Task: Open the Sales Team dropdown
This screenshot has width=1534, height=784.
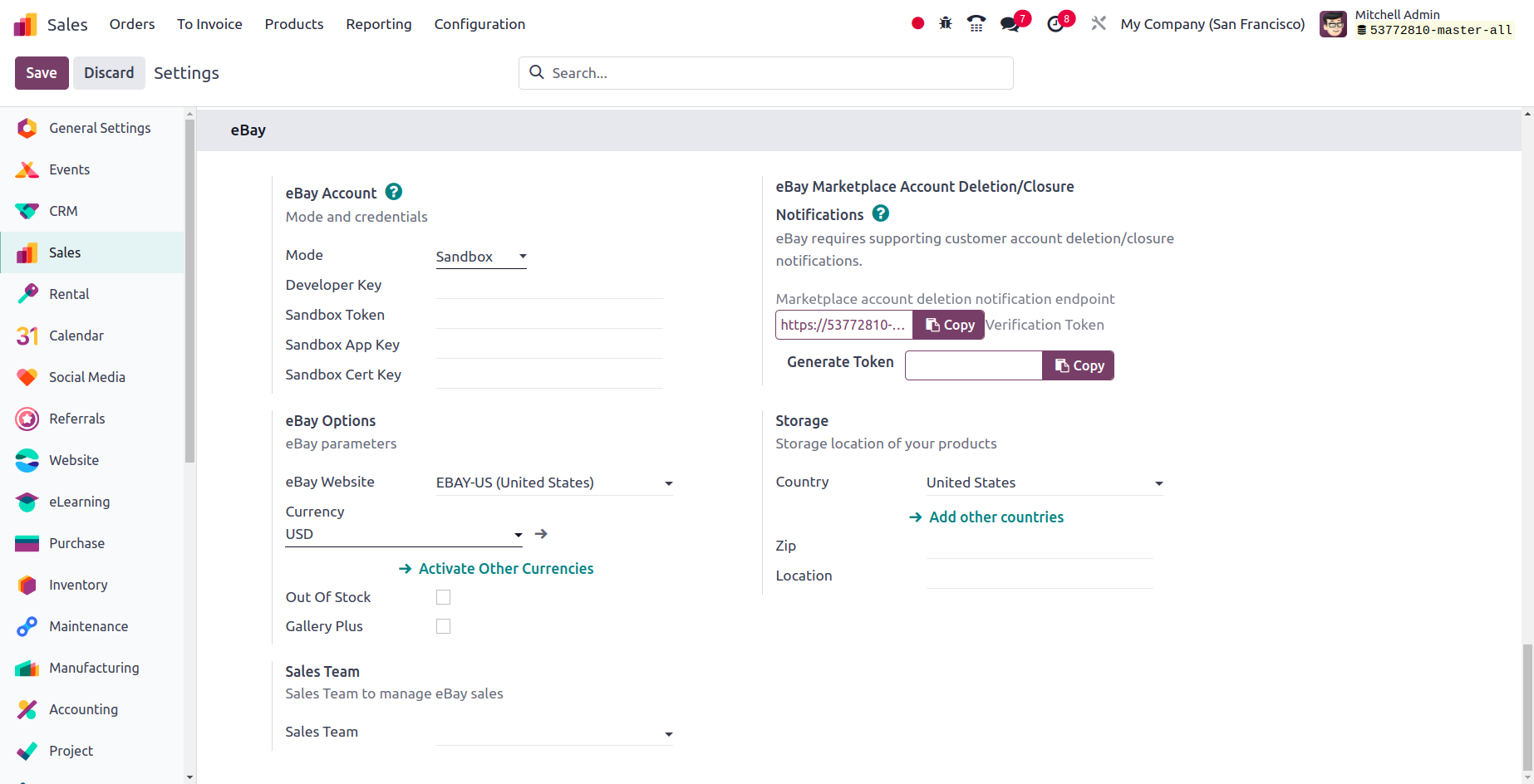Action: pyautogui.click(x=554, y=733)
